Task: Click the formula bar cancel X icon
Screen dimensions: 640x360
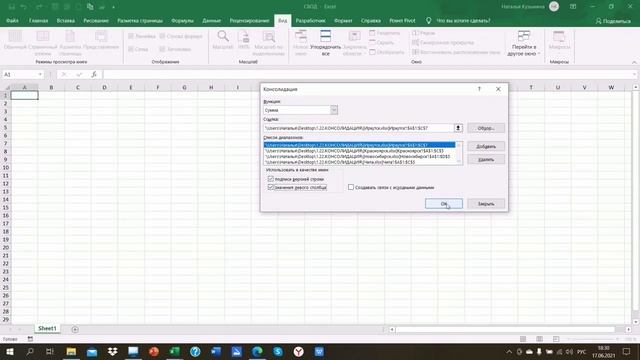Action: tap(64, 74)
